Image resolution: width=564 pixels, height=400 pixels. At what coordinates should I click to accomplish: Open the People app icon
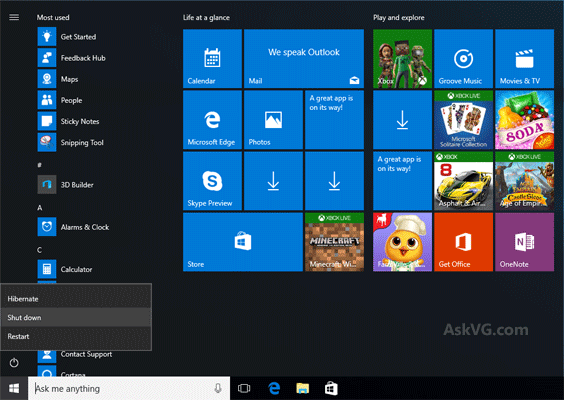click(x=47, y=100)
